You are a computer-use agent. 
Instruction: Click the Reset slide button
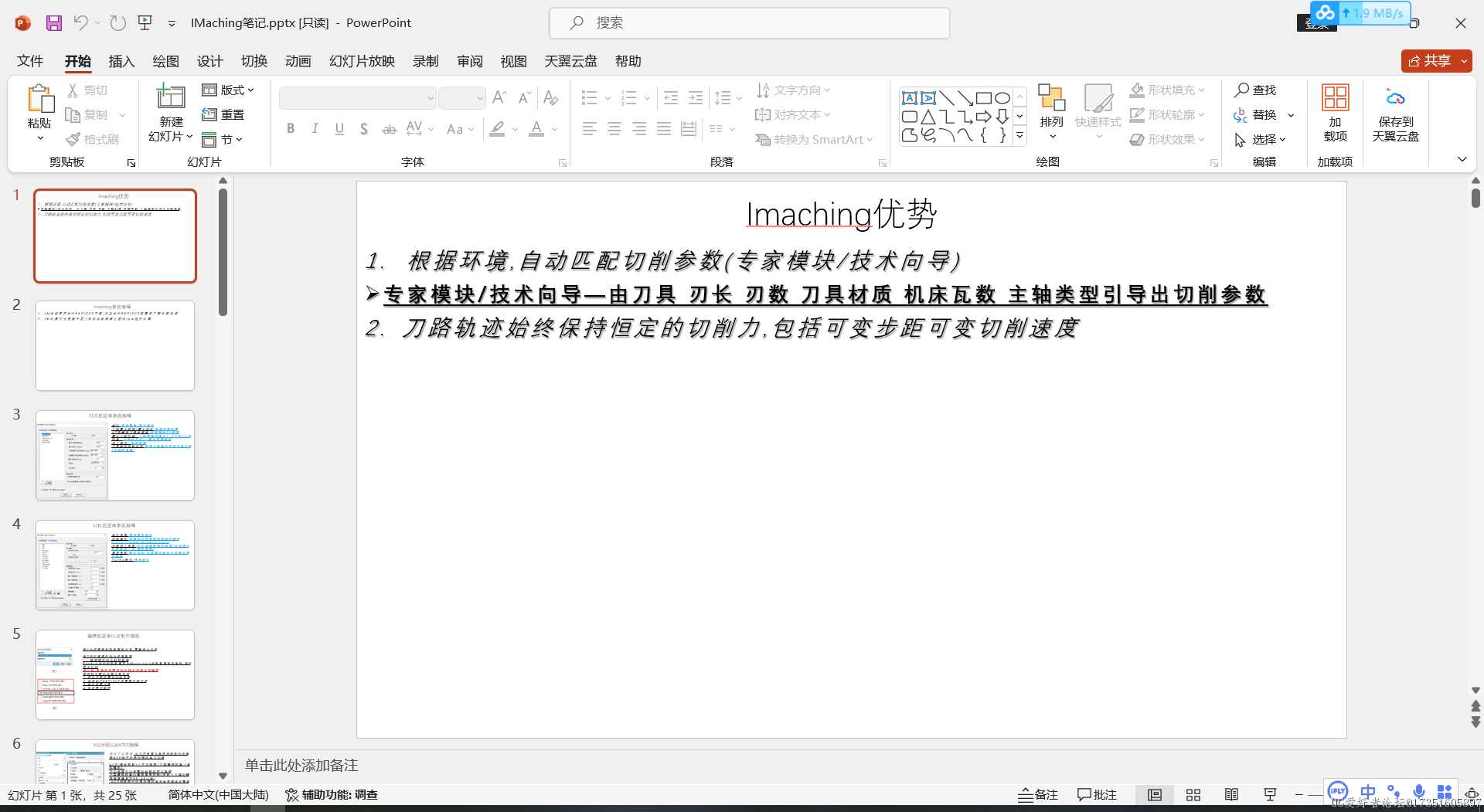[x=223, y=115]
